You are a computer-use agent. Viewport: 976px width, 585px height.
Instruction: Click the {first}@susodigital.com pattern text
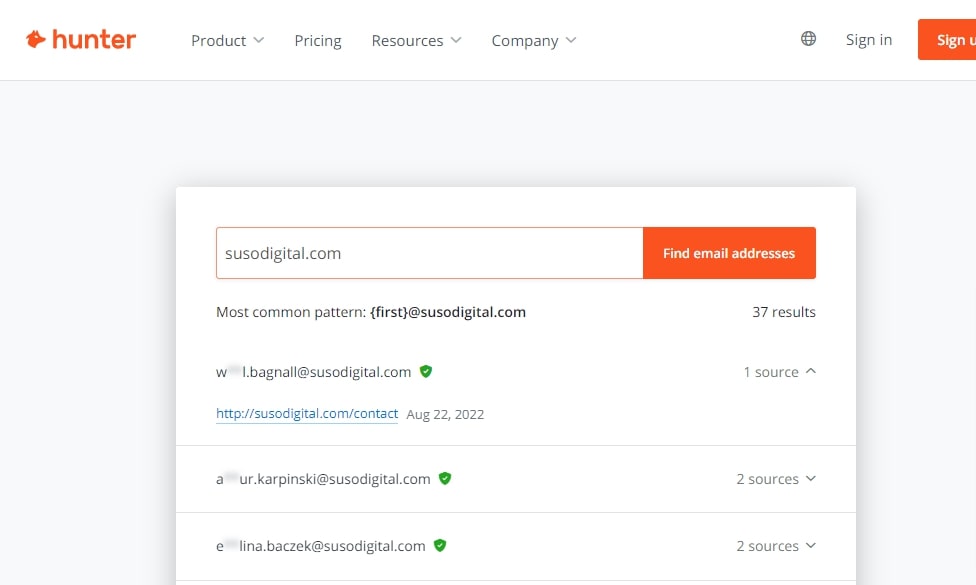448,312
